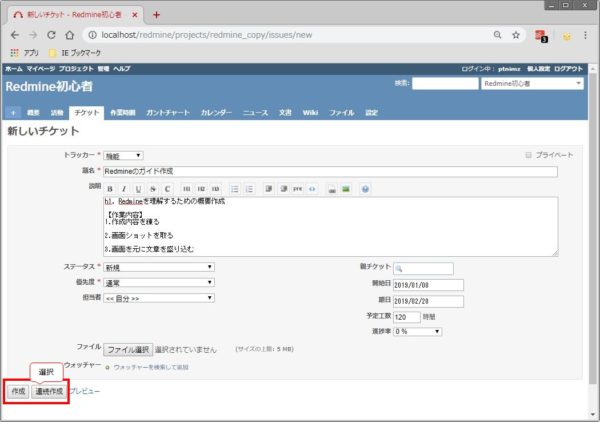
Task: Click the 題名 subject input field
Action: (330, 171)
